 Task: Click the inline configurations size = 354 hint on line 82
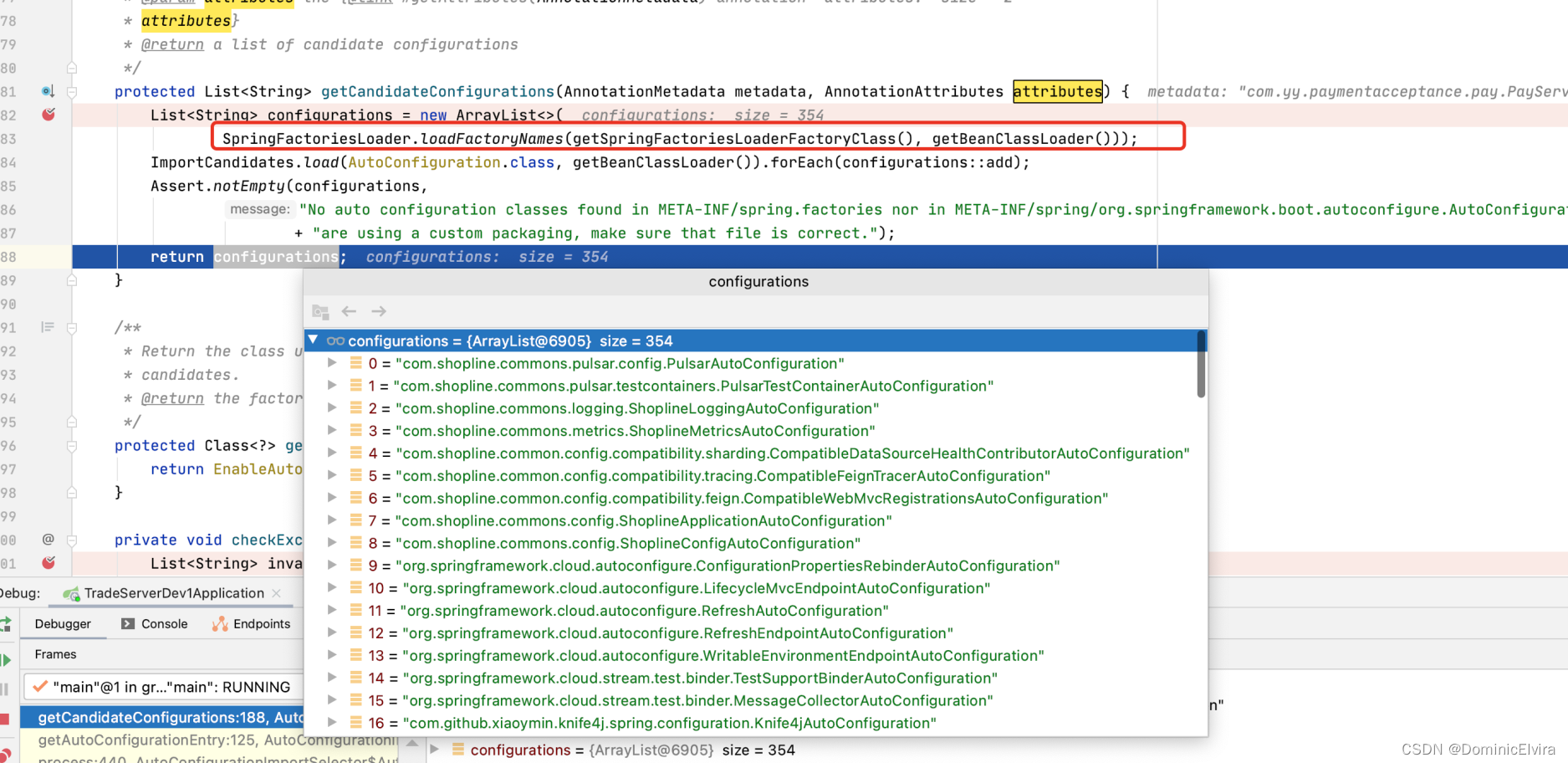pos(702,115)
